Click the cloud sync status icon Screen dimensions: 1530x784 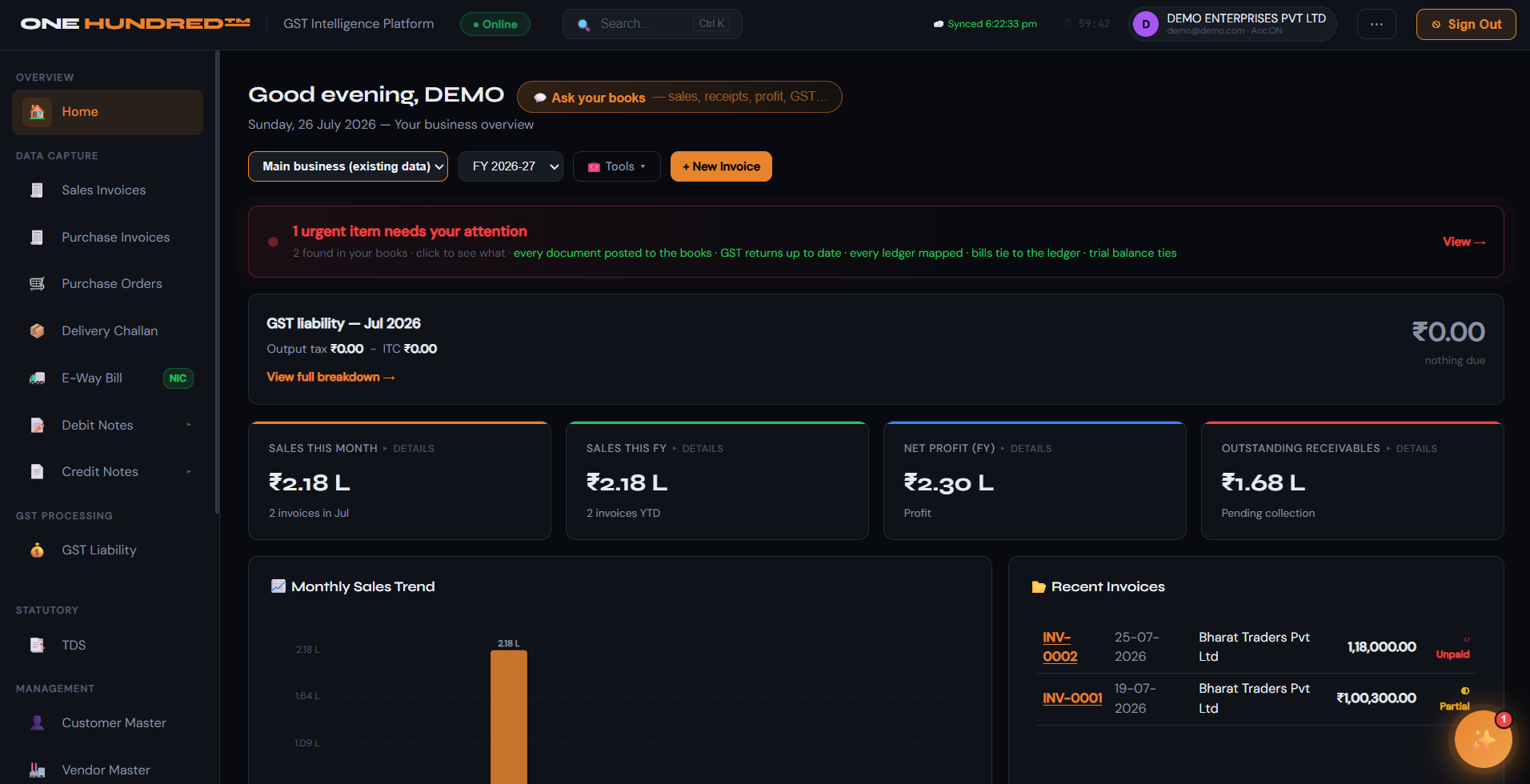pos(939,24)
